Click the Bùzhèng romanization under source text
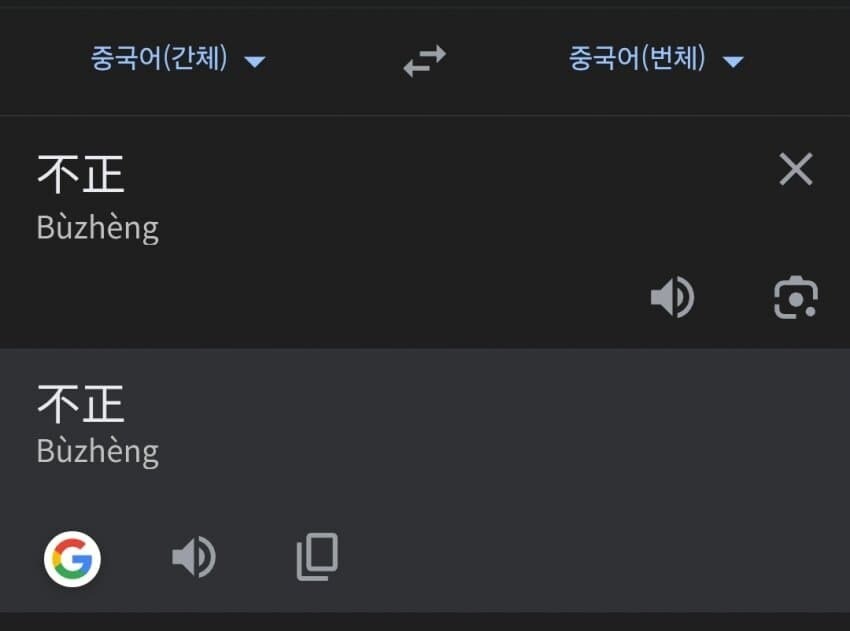The height and width of the screenshot is (631, 850). click(97, 228)
